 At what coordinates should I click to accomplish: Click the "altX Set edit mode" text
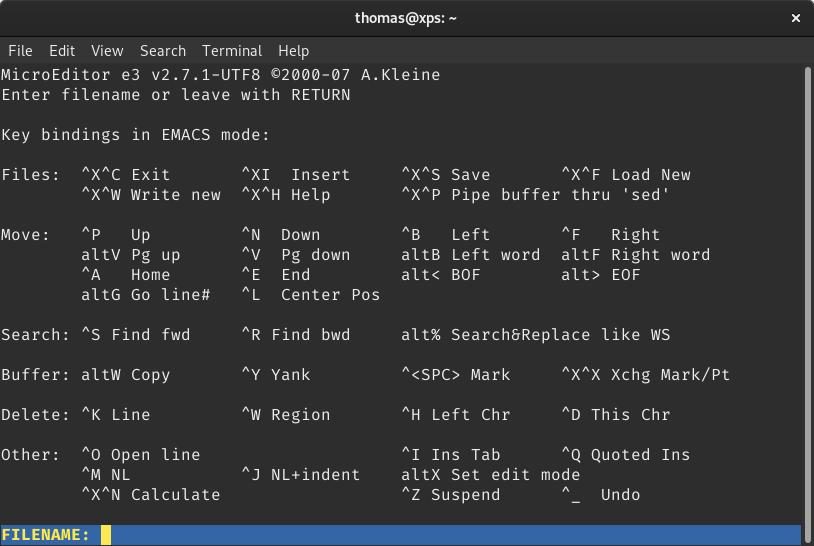pos(491,475)
